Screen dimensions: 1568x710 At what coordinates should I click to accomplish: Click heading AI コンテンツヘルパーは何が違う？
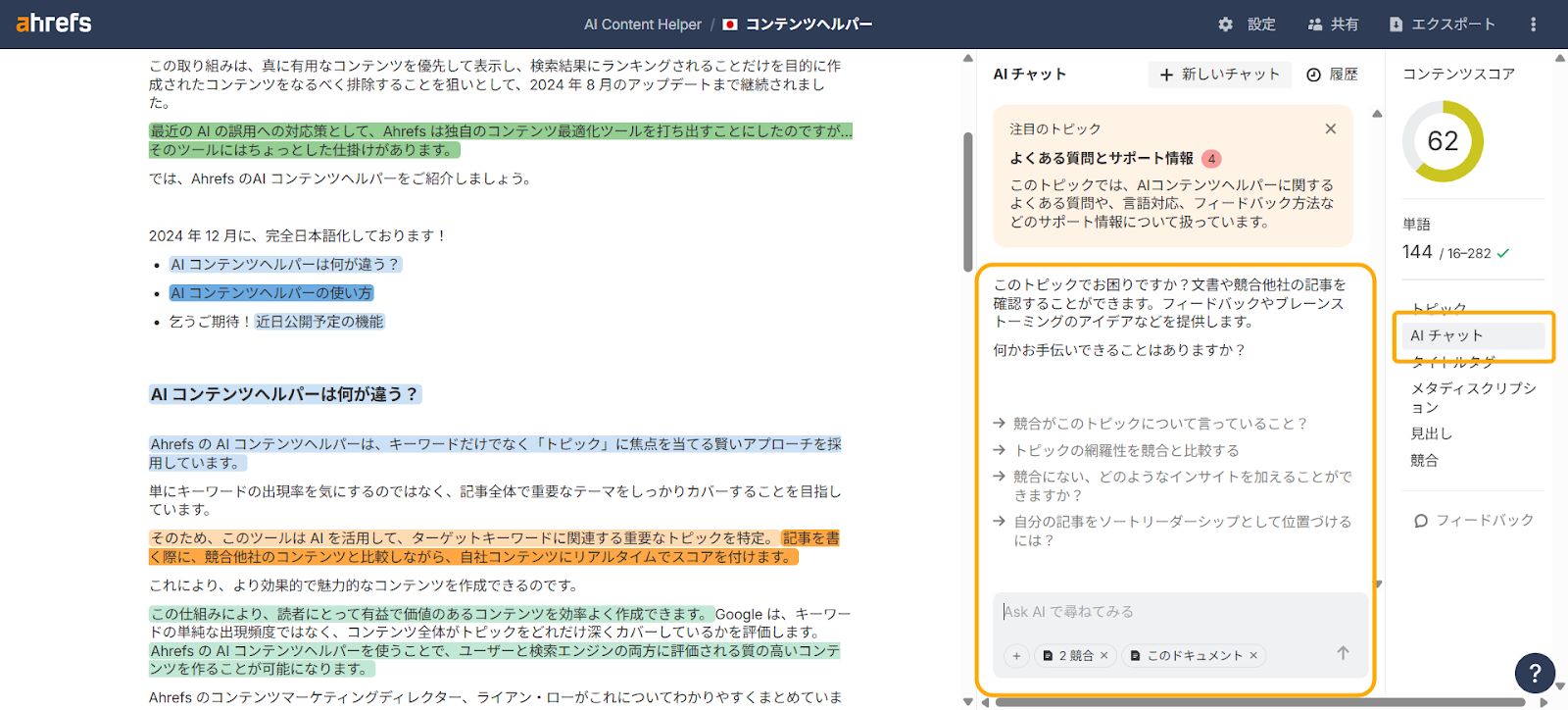pyautogui.click(x=285, y=394)
